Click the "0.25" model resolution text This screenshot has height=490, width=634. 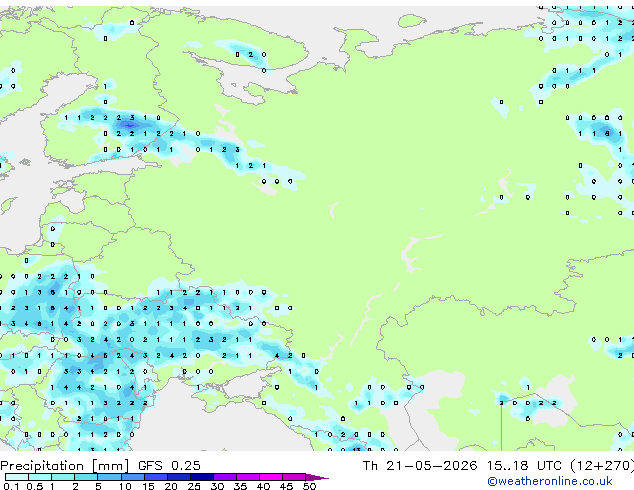(x=186, y=466)
